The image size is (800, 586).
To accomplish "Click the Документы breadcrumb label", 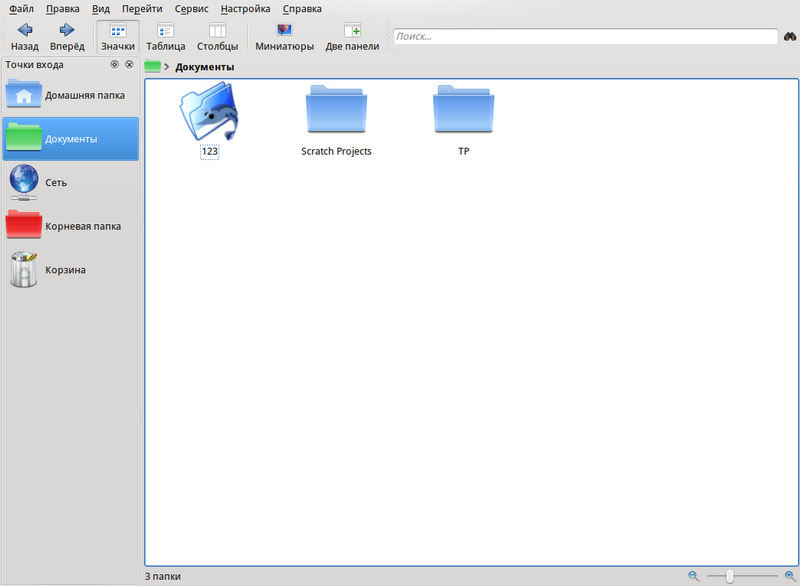I will coord(205,67).
